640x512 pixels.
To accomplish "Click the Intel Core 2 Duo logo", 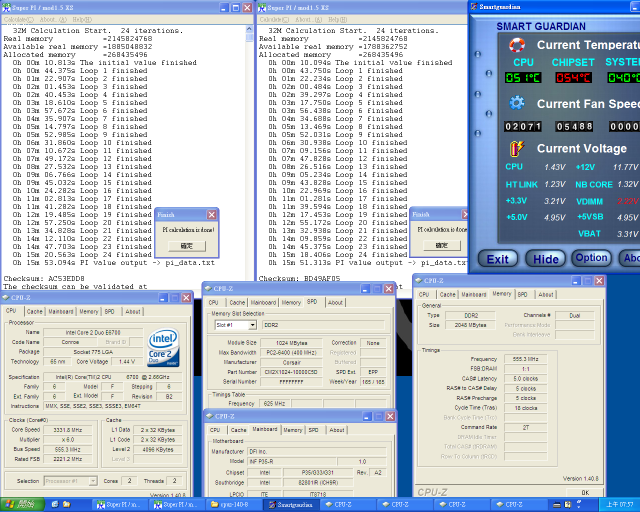I will (x=163, y=347).
